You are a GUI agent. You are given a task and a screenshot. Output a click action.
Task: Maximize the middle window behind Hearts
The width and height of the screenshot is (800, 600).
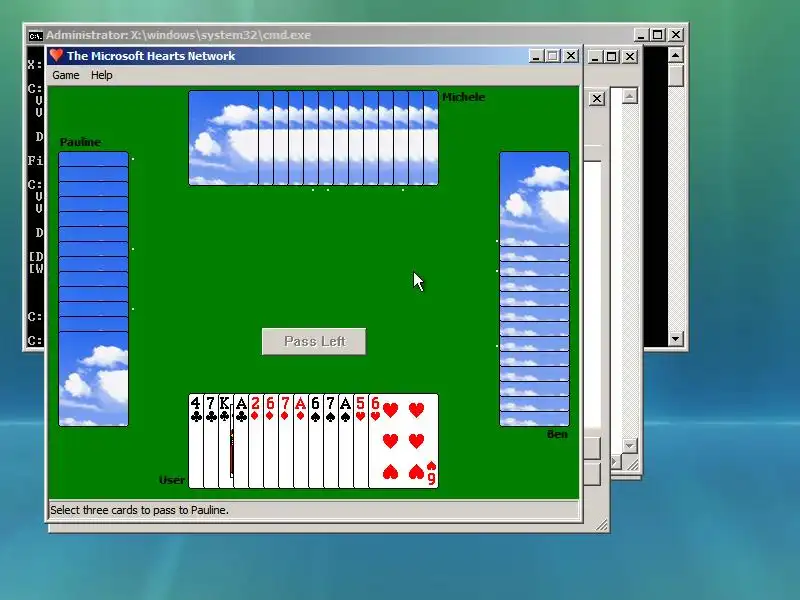612,57
